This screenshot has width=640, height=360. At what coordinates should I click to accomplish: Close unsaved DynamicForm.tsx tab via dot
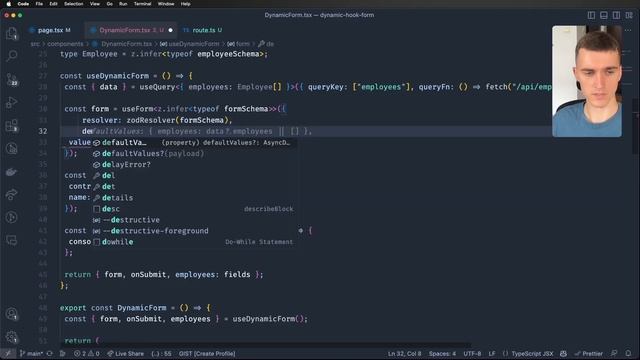click(171, 30)
